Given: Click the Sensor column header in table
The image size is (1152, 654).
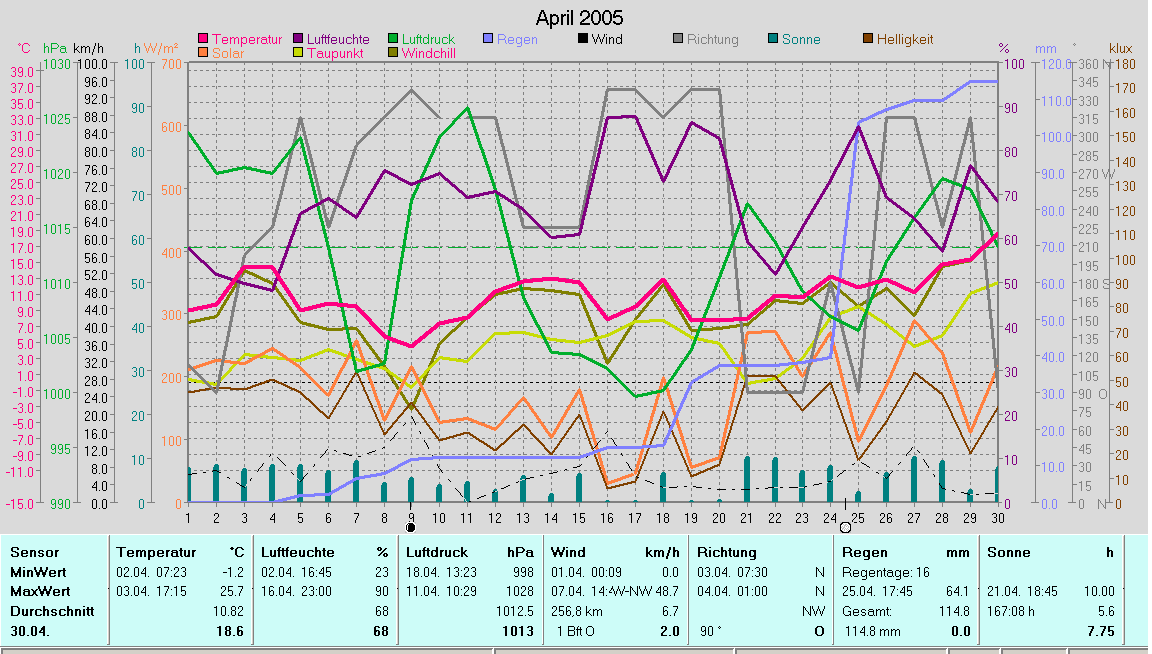Looking at the screenshot, I should (34, 552).
